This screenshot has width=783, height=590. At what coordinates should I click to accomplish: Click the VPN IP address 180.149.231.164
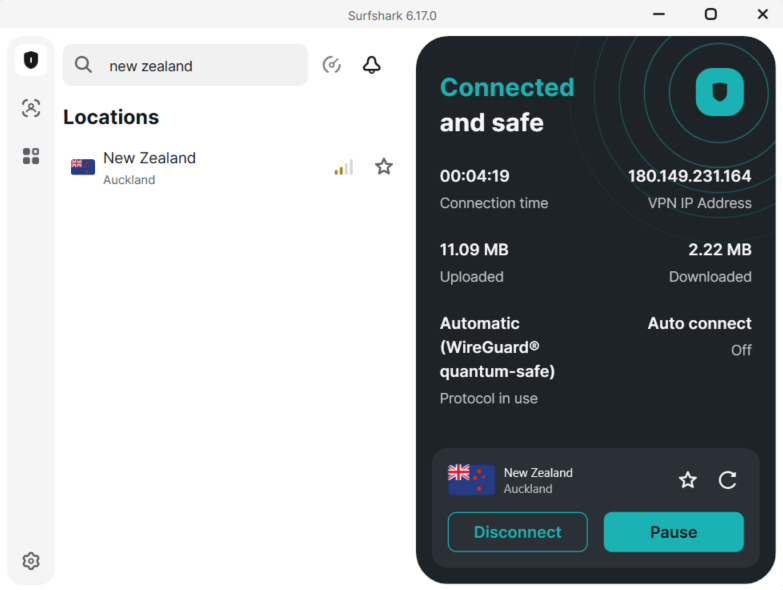[689, 176]
